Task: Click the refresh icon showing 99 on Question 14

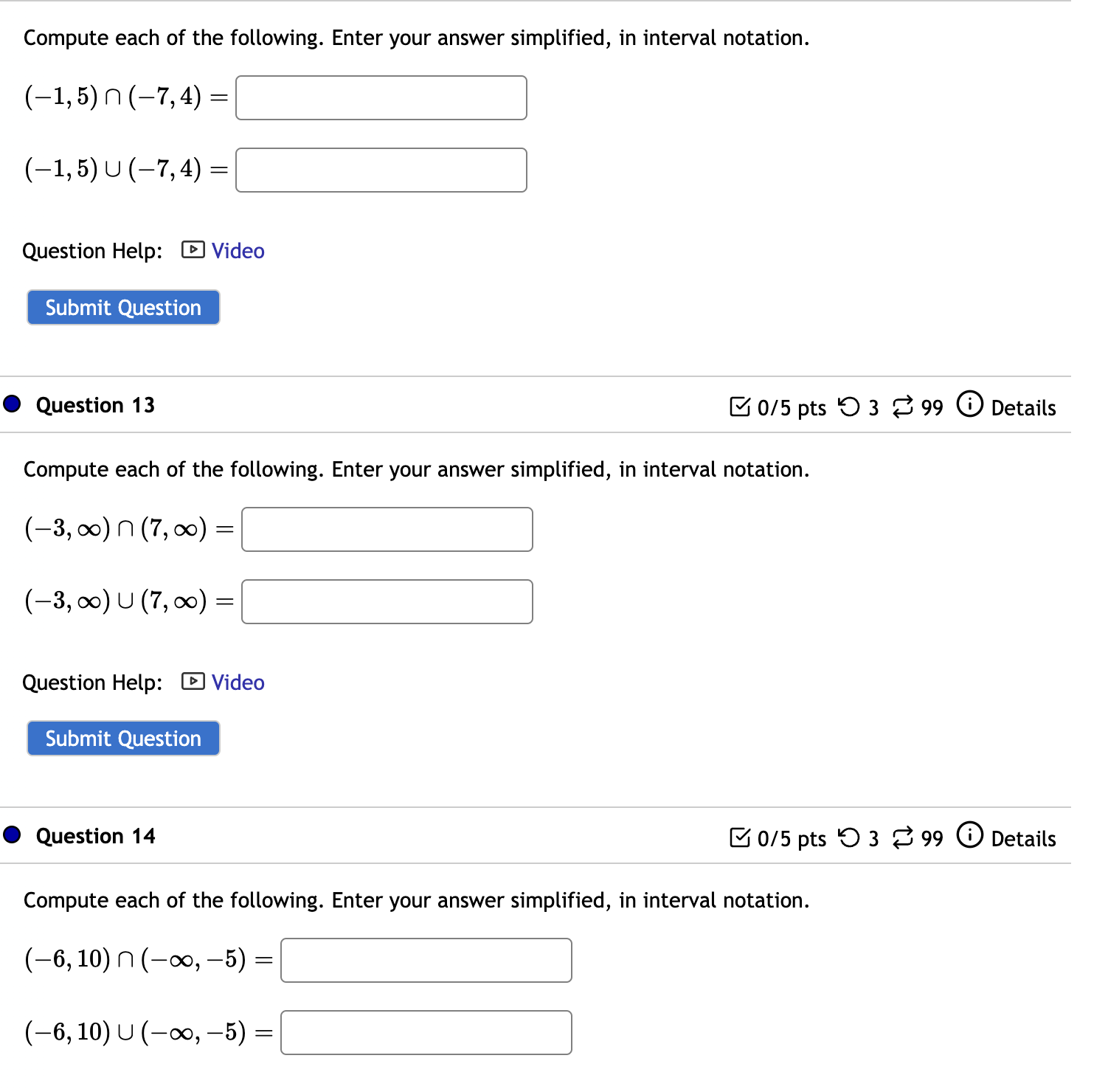Action: 904,837
